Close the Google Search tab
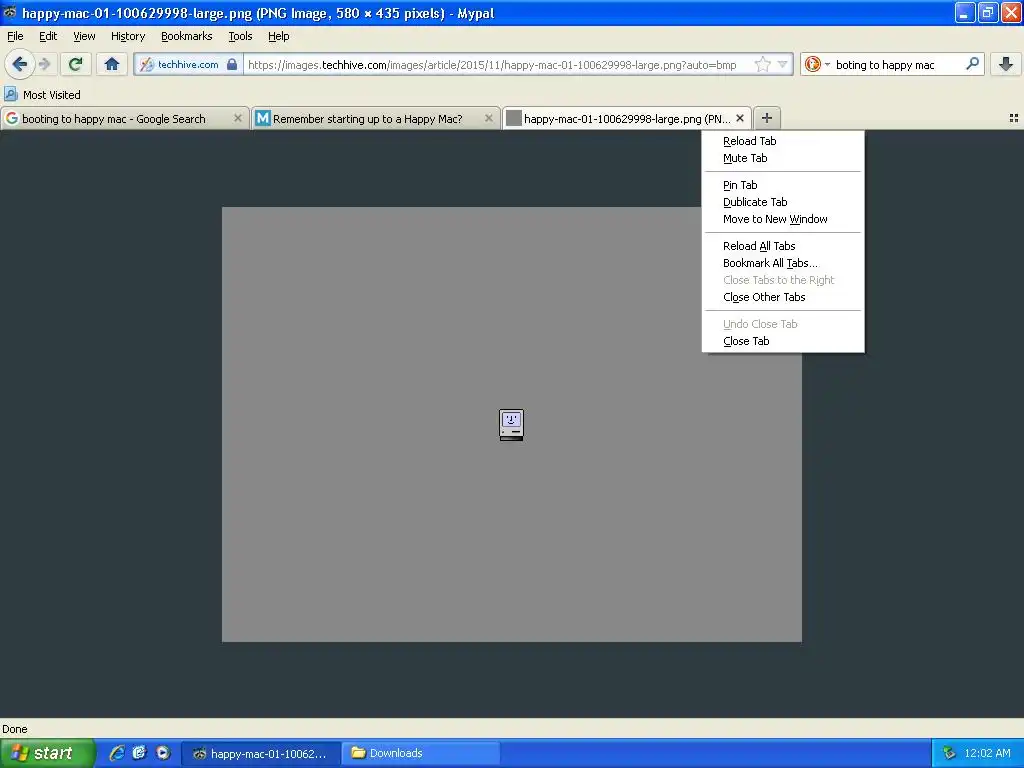 (x=238, y=118)
